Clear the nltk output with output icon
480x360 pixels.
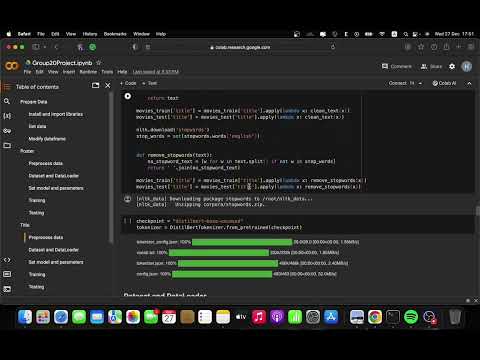tap(128, 199)
